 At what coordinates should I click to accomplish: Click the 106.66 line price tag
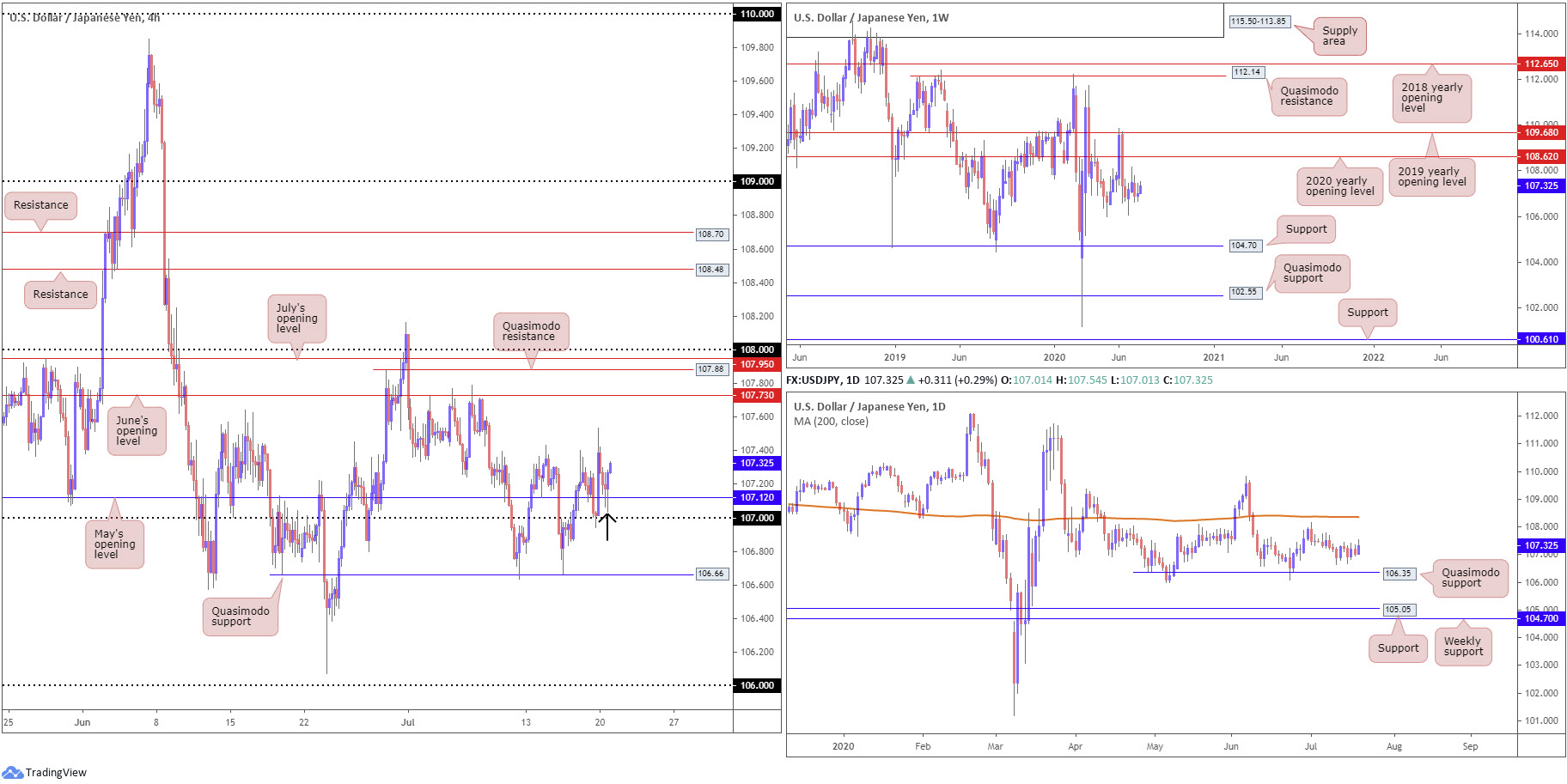pos(711,574)
